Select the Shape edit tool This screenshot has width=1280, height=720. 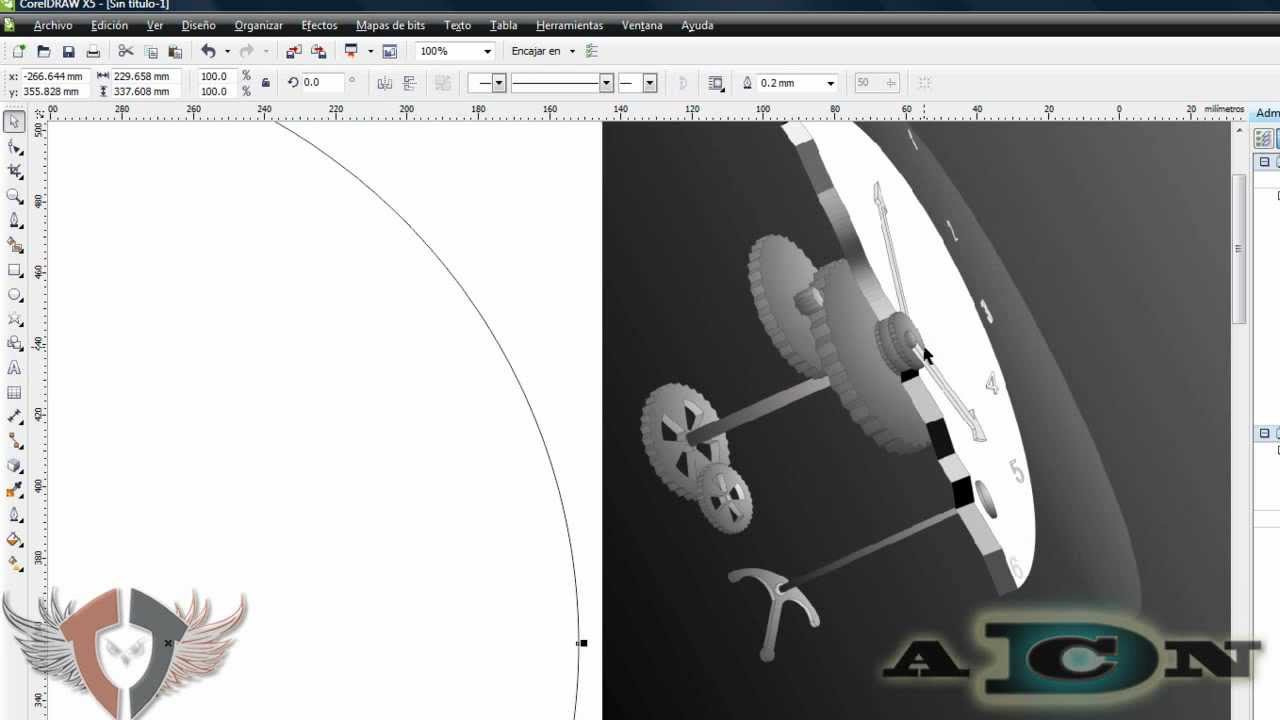tap(14, 147)
